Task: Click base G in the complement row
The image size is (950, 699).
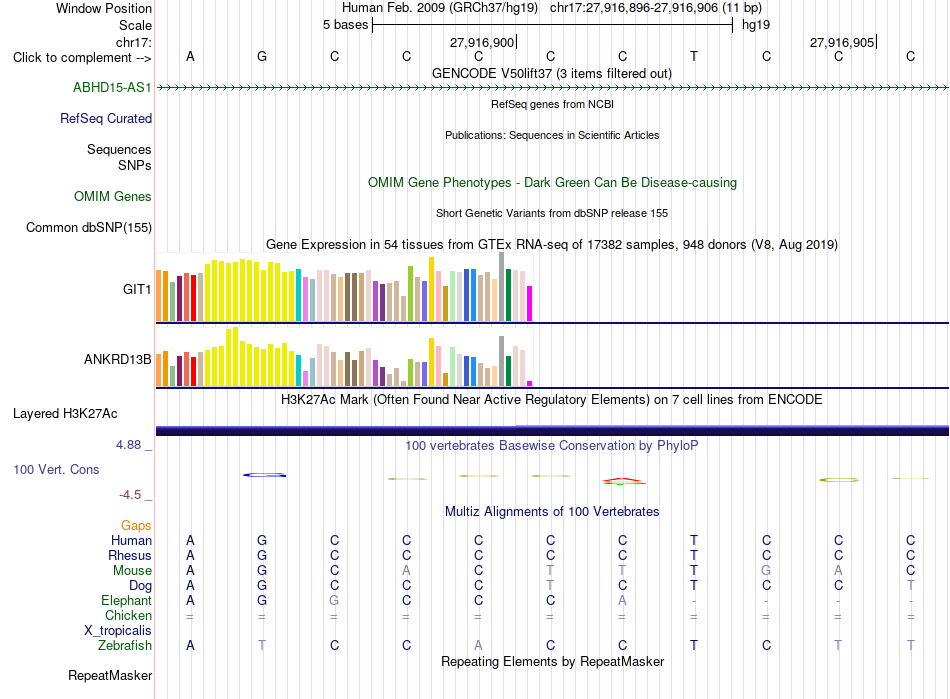Action: [x=262, y=56]
